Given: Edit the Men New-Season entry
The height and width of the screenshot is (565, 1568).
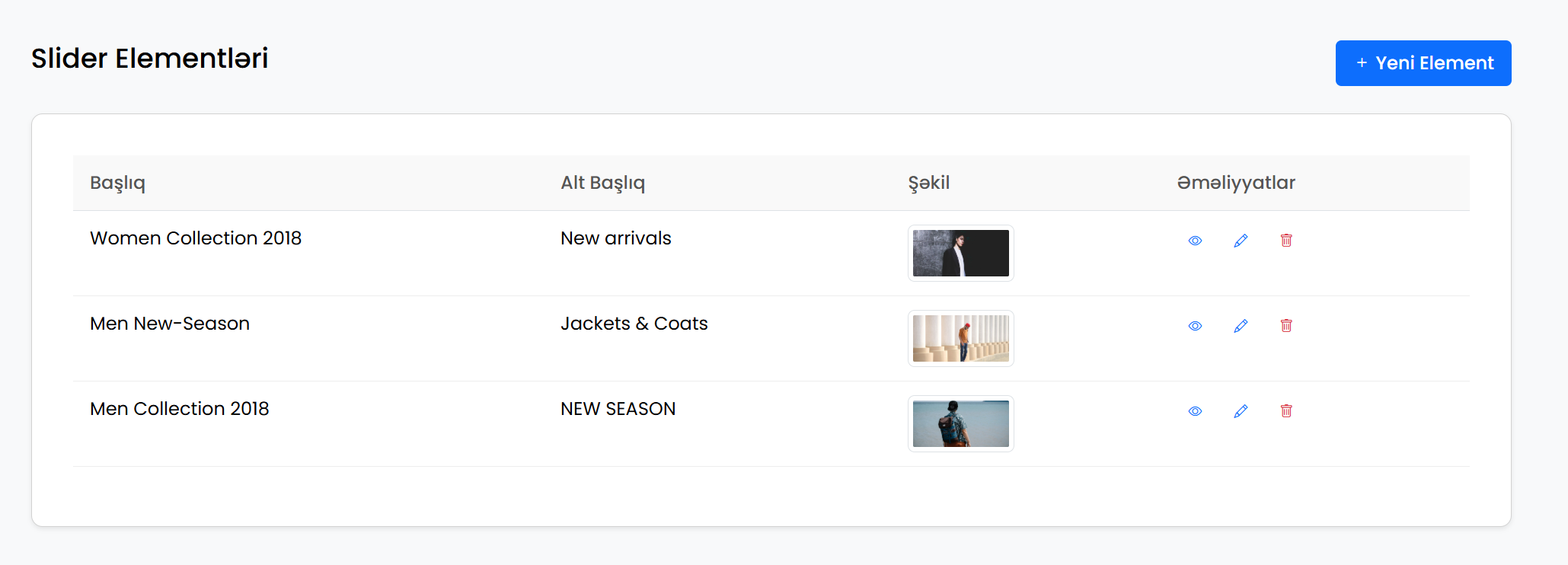Looking at the screenshot, I should [1241, 326].
